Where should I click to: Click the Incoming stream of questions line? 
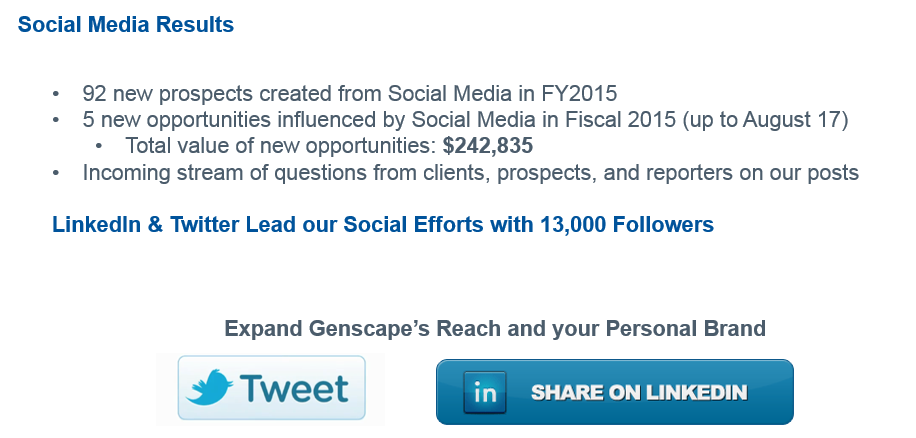pos(470,172)
